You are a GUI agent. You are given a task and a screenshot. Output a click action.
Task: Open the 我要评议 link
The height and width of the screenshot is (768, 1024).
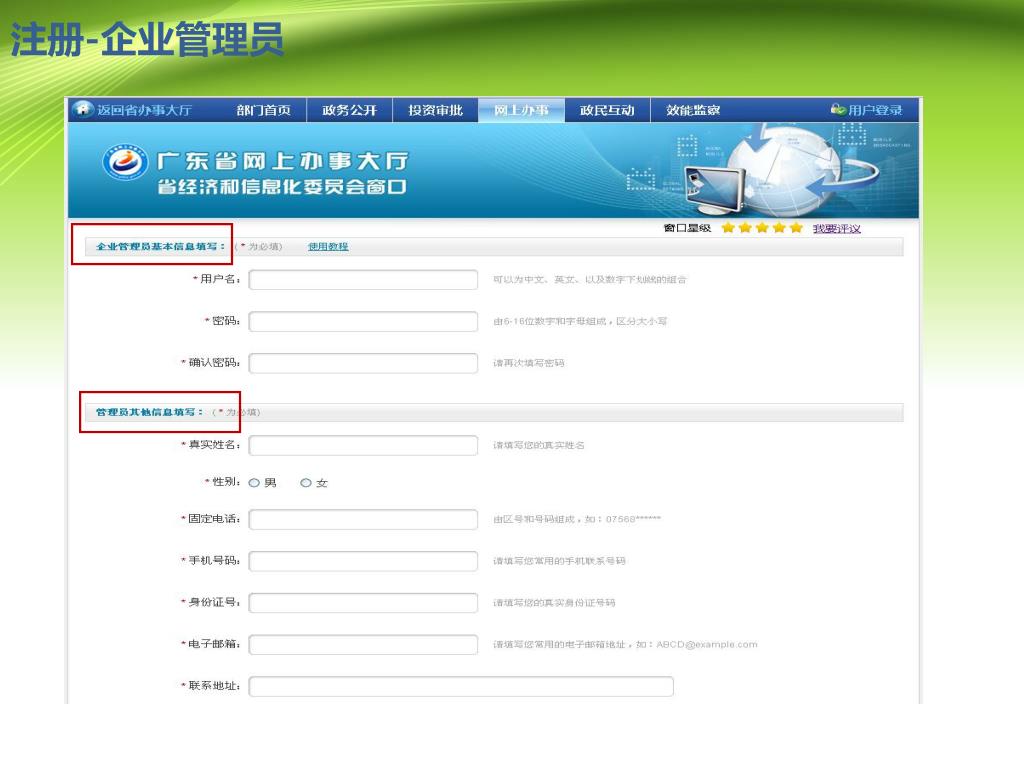pos(837,229)
